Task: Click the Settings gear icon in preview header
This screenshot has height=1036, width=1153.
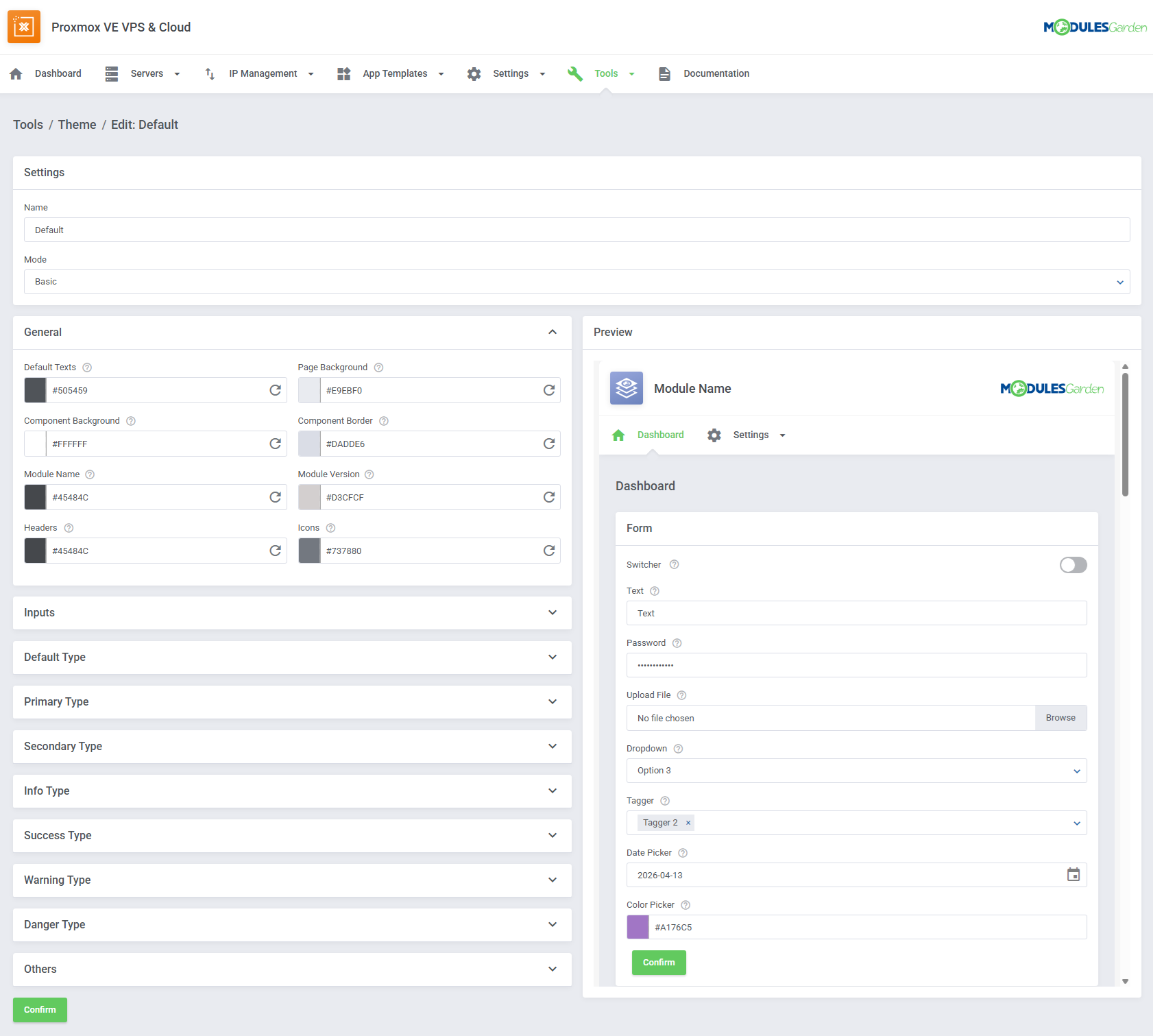Action: 714,435
